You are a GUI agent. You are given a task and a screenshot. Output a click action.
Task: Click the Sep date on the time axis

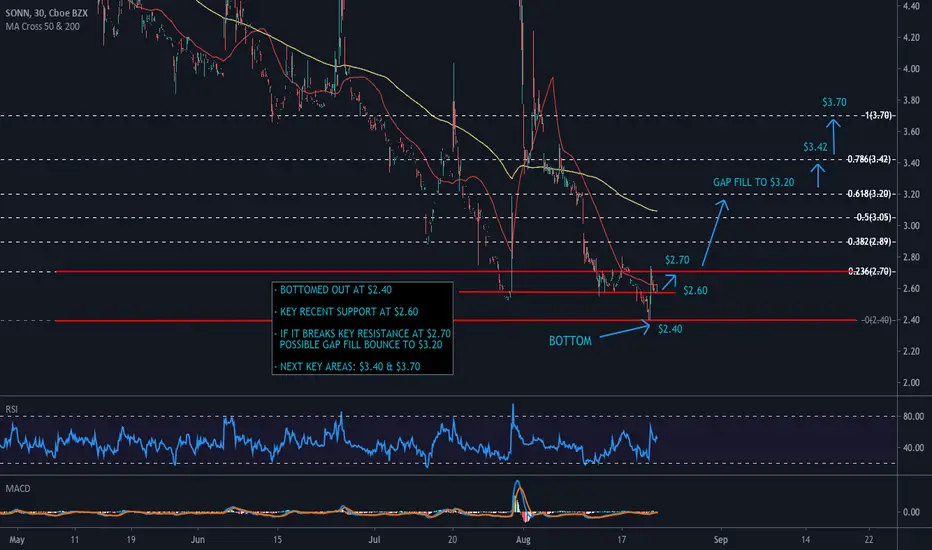tap(720, 540)
